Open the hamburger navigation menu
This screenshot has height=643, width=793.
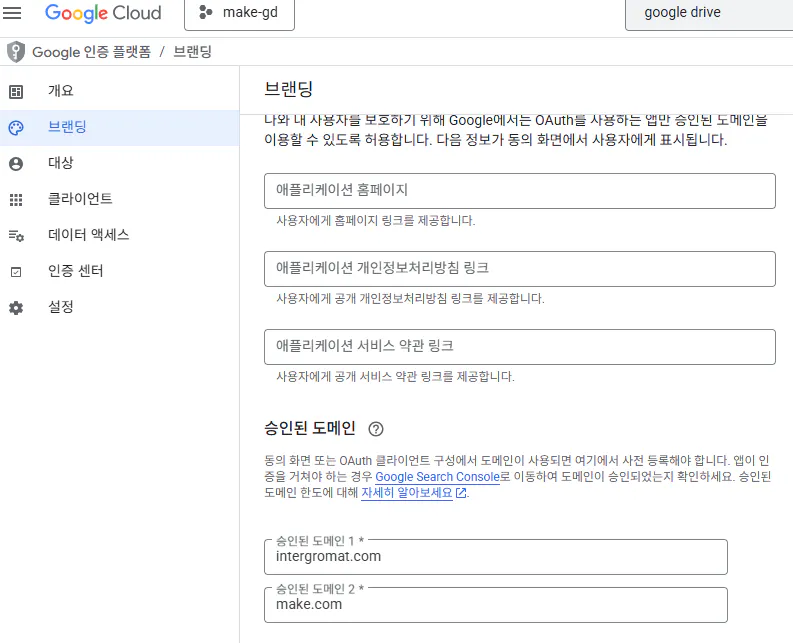pyautogui.click(x=12, y=13)
